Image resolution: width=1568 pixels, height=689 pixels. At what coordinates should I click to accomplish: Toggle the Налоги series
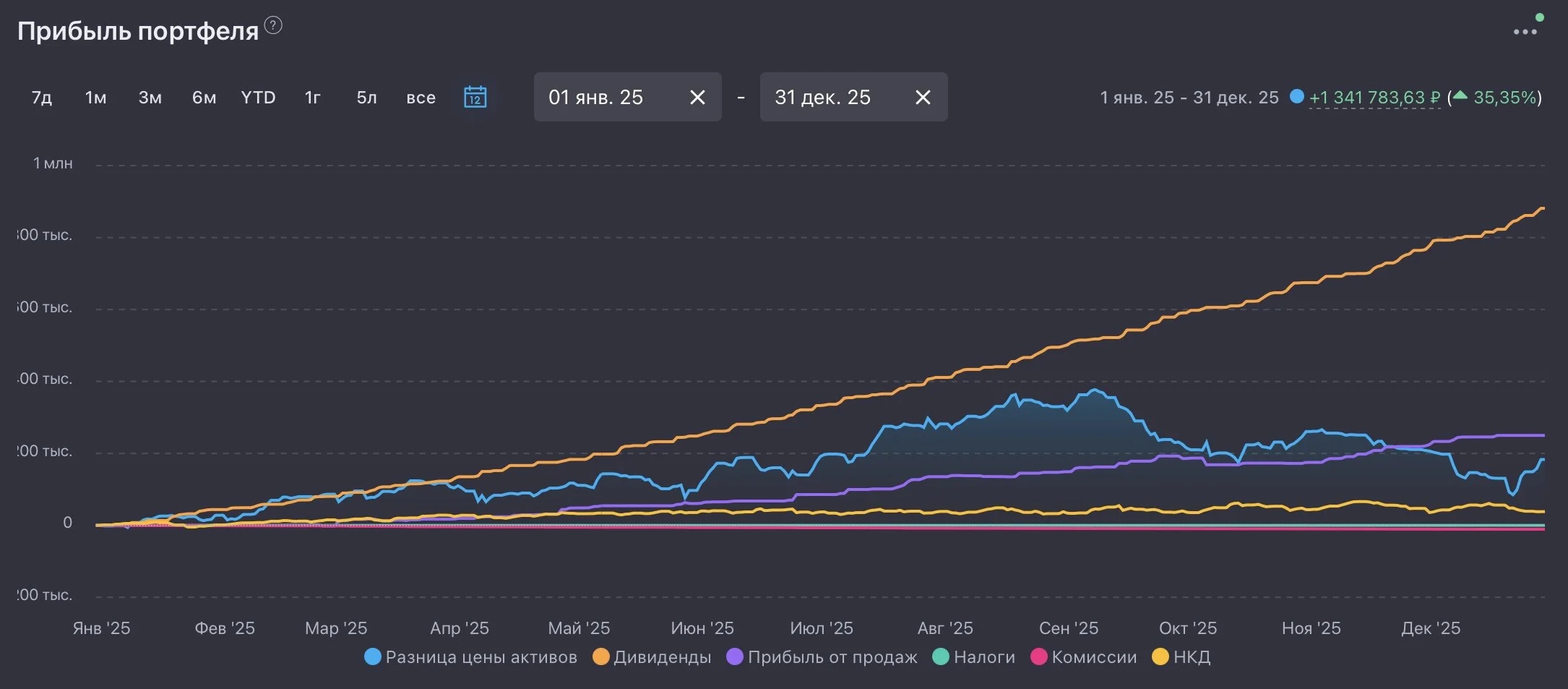973,657
